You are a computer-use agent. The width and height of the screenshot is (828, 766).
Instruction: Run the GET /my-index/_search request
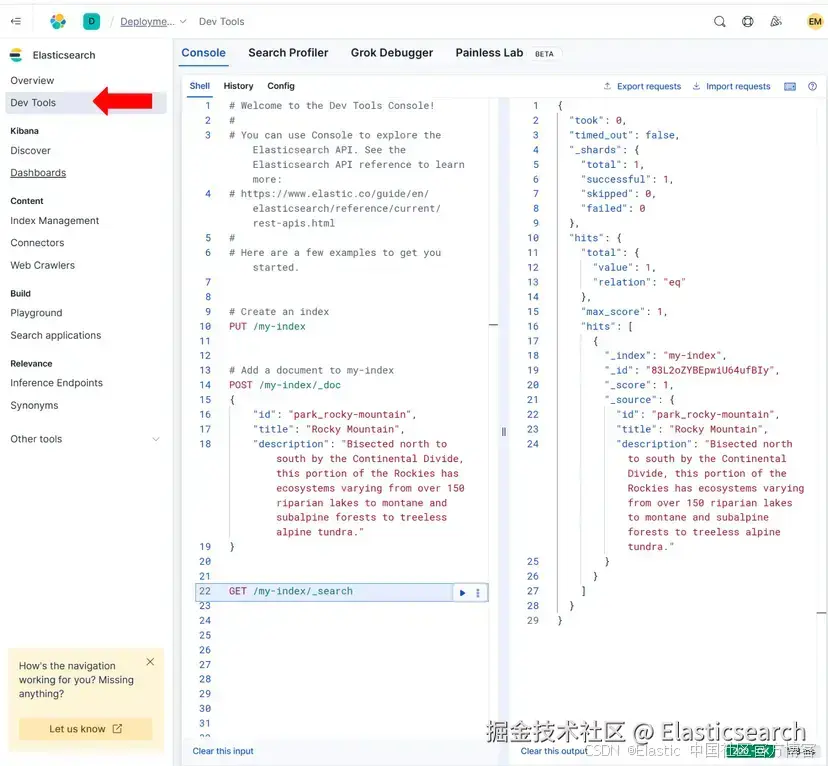(x=463, y=593)
